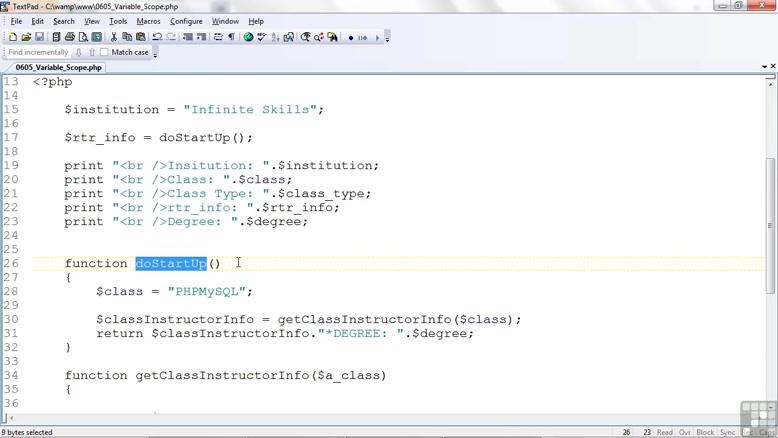Screen dimensions: 778x438
Task: Toggle visible paragraph marks icon
Action: click(x=231, y=37)
